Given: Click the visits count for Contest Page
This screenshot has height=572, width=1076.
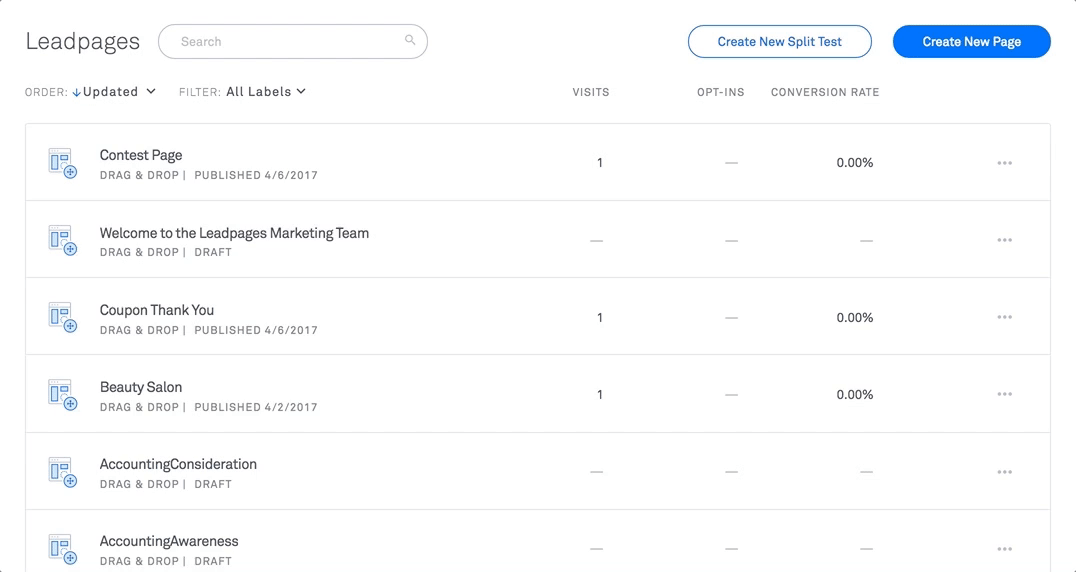Looking at the screenshot, I should click(600, 163).
